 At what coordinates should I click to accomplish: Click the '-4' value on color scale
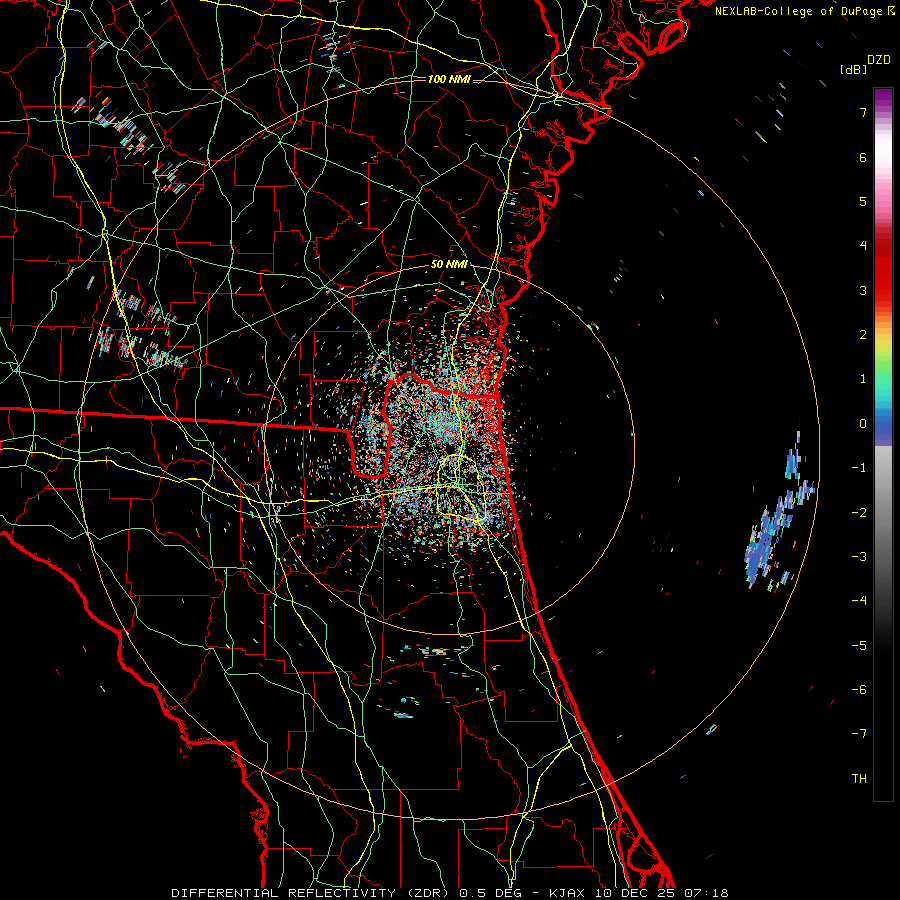click(859, 601)
